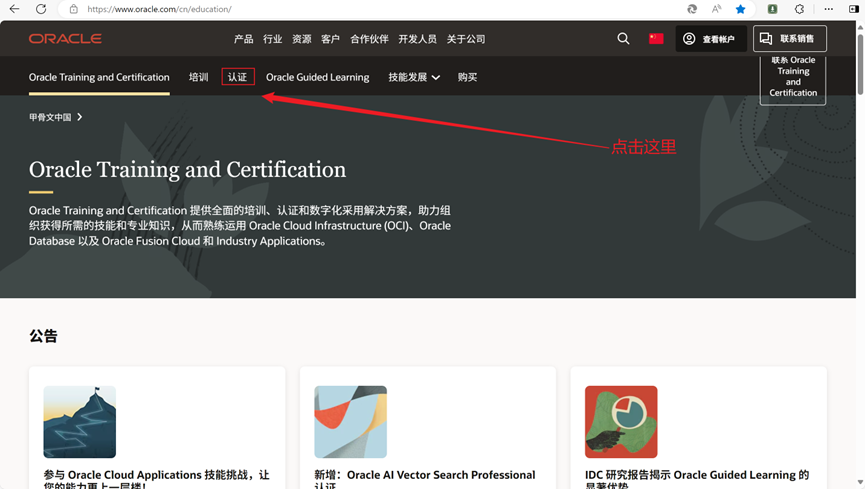Screen dimensions: 865x489
Task: Click the abstract shapes thumbnail
Action: pyautogui.click(x=350, y=422)
